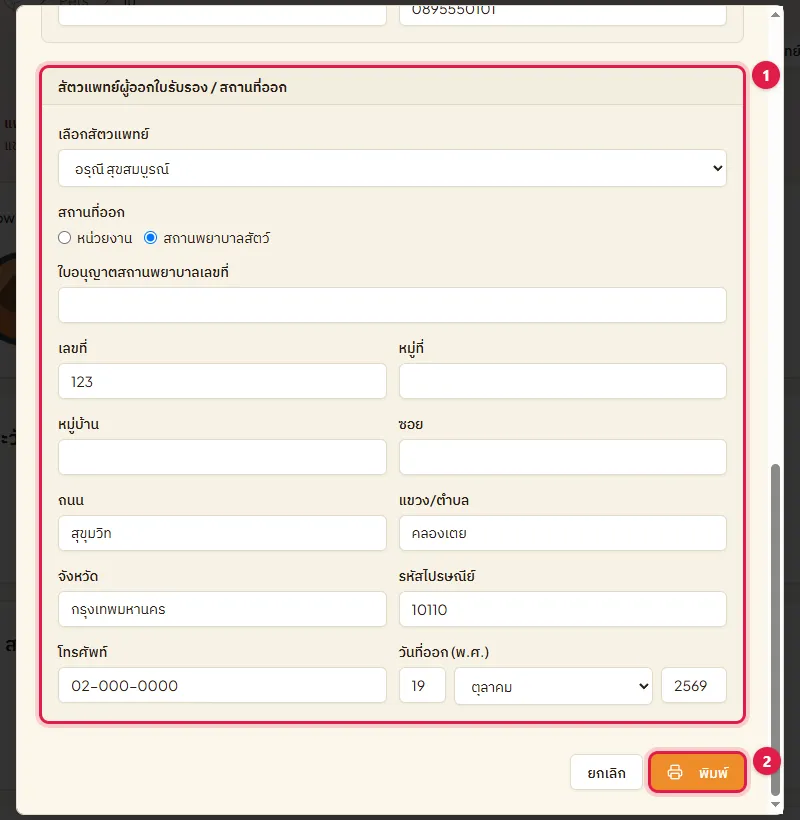Click the section heading สัตวแพทย์ผู้ออกใบรับรอง / สถานที่ออก
This screenshot has width=800, height=820.
coord(172,87)
